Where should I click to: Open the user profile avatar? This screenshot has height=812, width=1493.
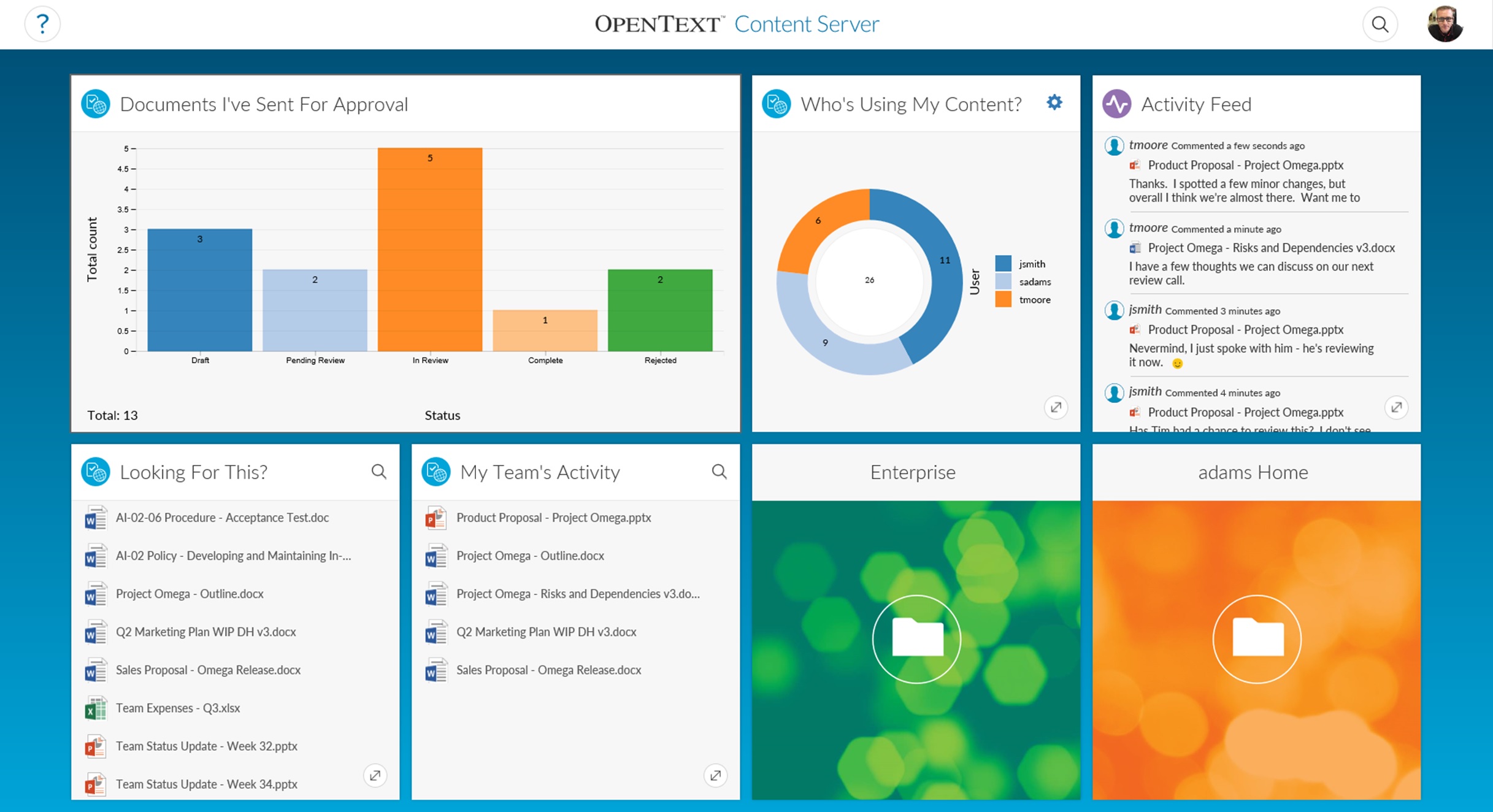1445,25
